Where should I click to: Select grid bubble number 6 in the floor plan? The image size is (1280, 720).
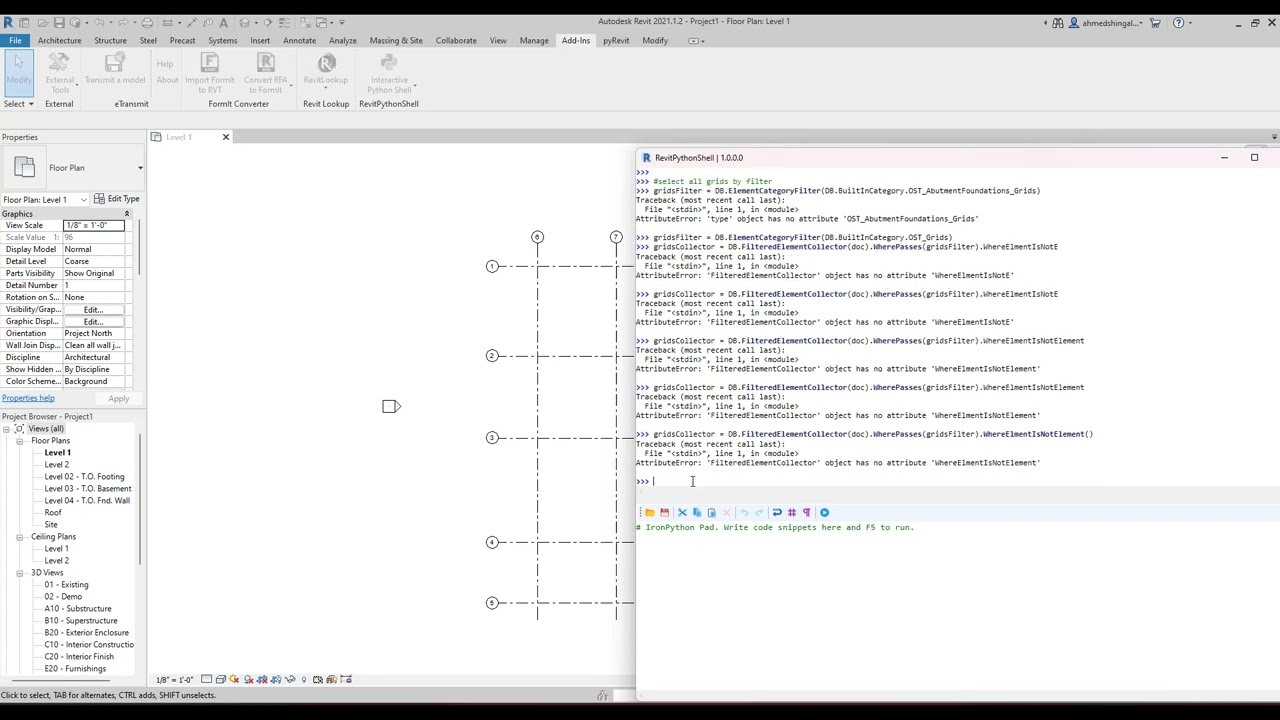(x=537, y=237)
